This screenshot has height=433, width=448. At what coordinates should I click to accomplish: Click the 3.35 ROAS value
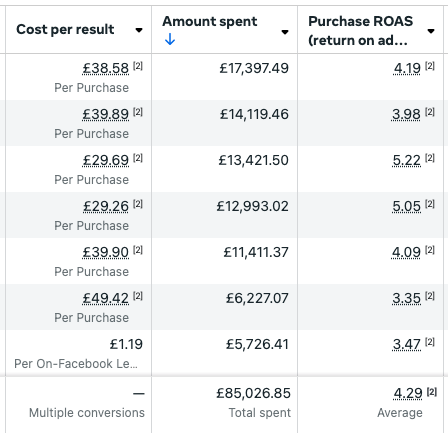[406, 298]
